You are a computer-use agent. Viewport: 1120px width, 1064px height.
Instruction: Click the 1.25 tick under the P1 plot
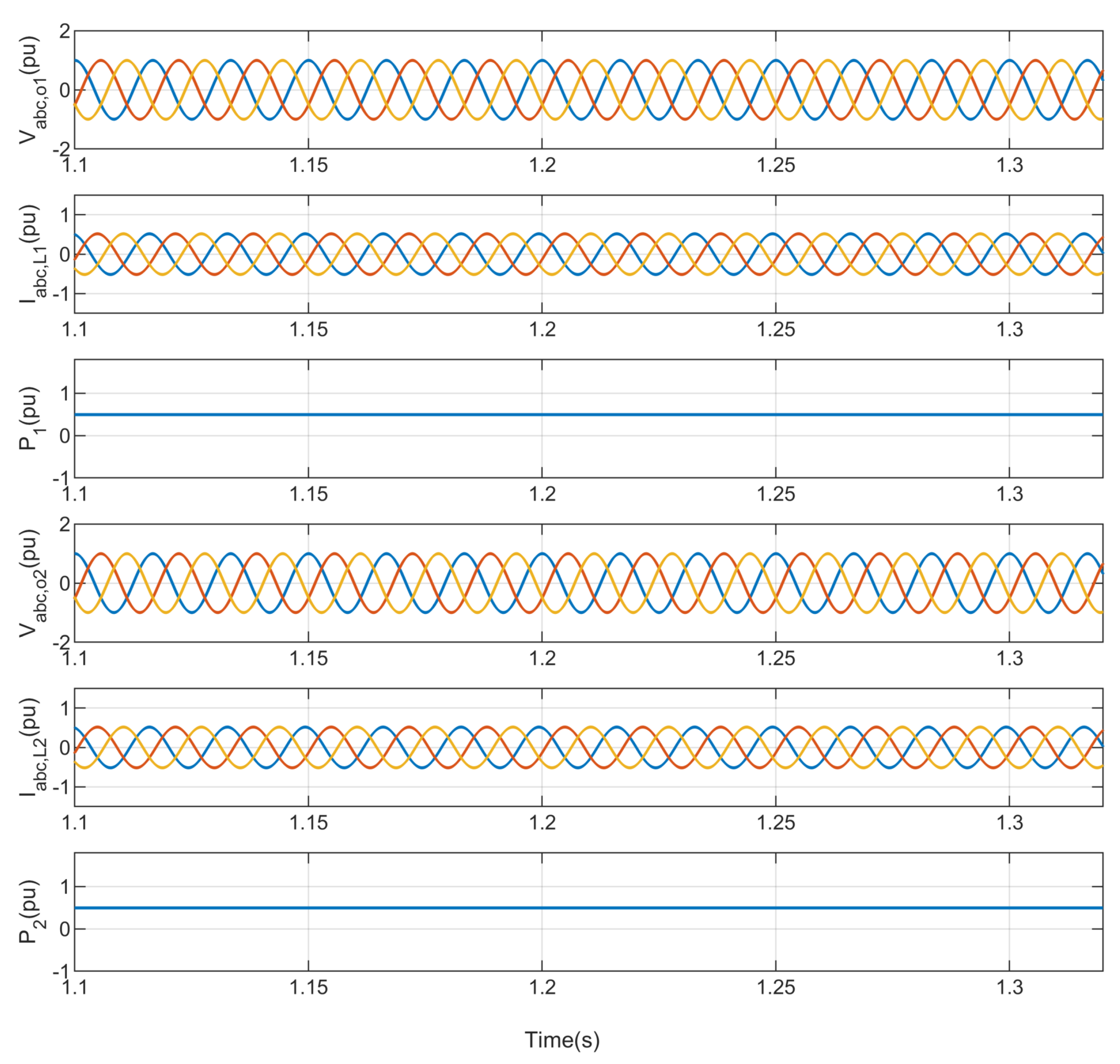coord(776,494)
